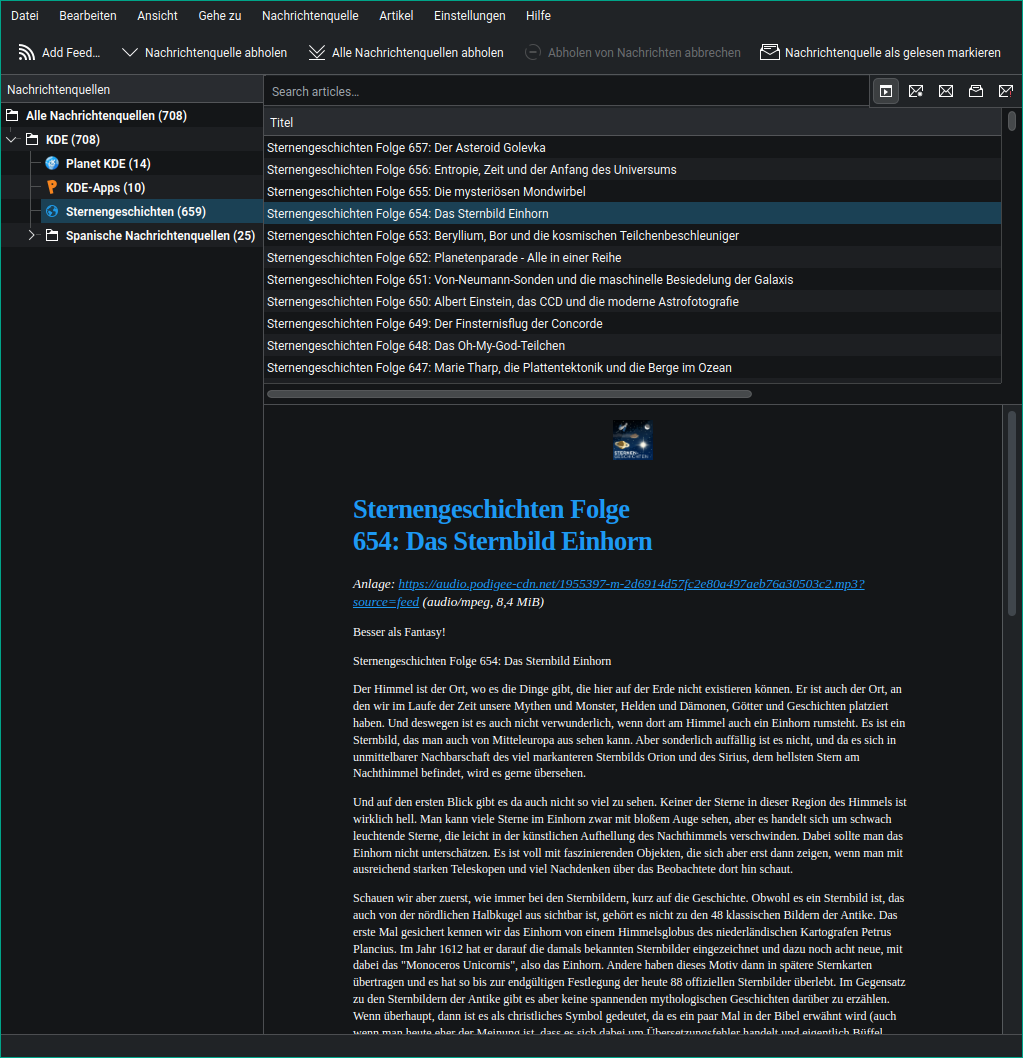Open the Nachrichtenquelle menu

click(310, 16)
